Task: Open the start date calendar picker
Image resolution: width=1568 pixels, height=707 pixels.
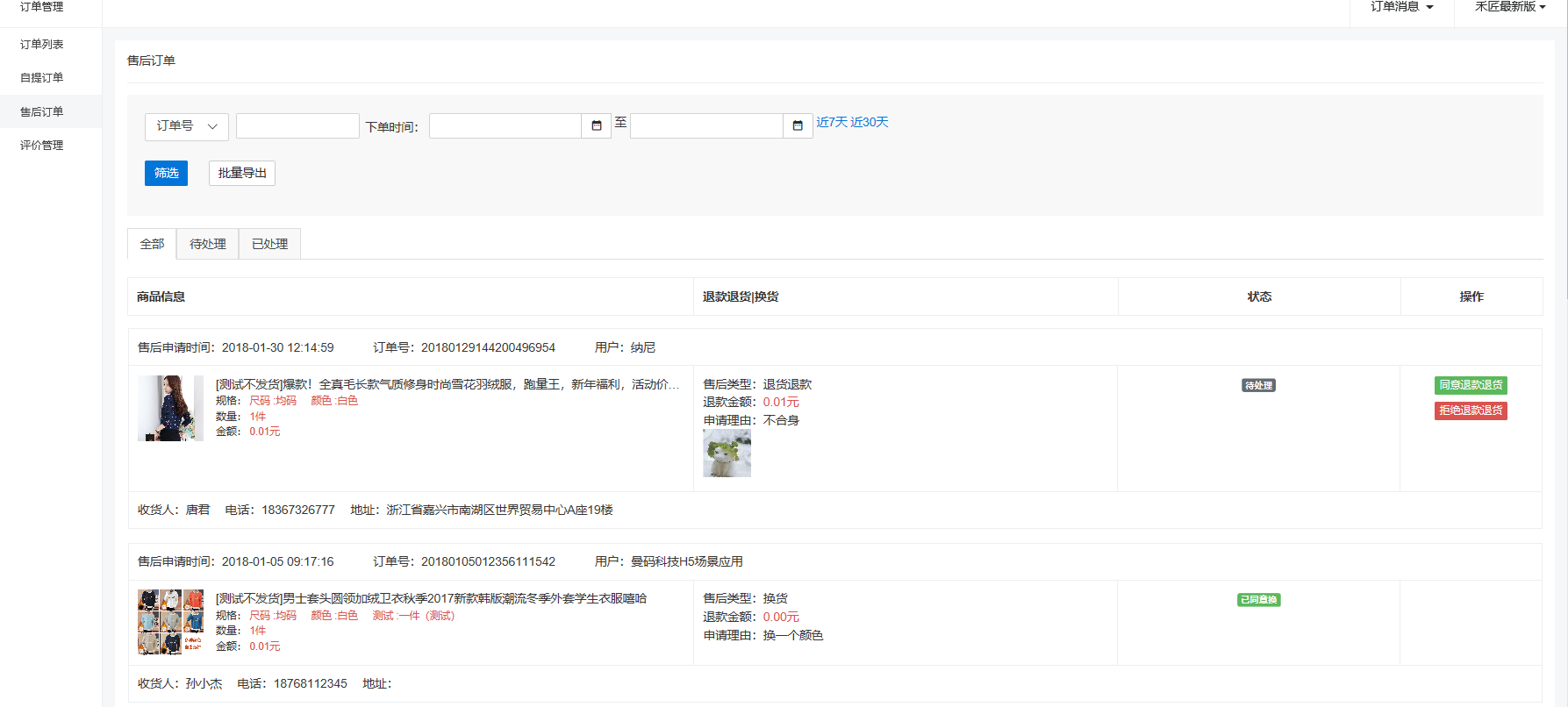Action: click(597, 126)
